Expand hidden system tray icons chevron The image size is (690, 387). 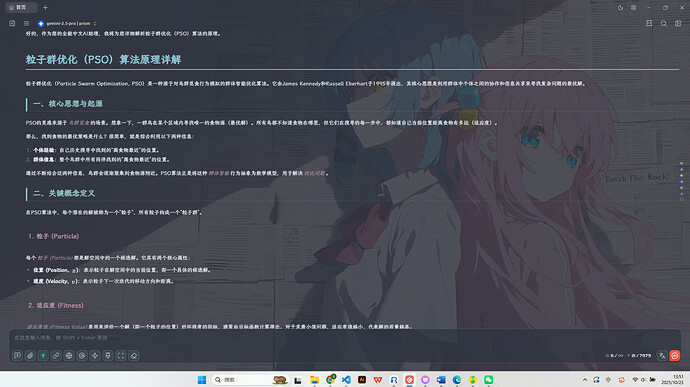click(x=585, y=380)
